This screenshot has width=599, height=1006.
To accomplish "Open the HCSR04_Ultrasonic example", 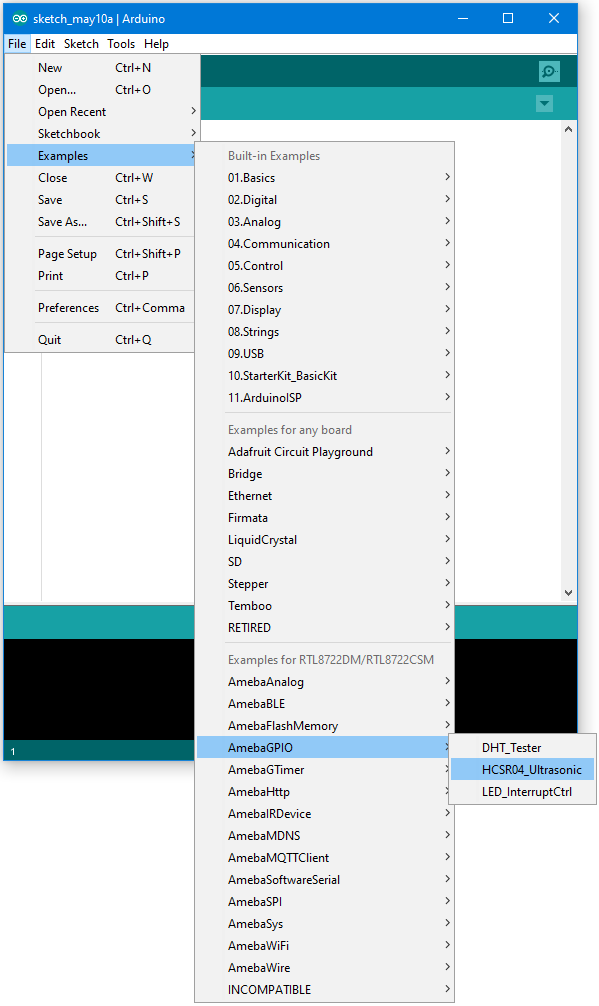I will click(x=523, y=770).
